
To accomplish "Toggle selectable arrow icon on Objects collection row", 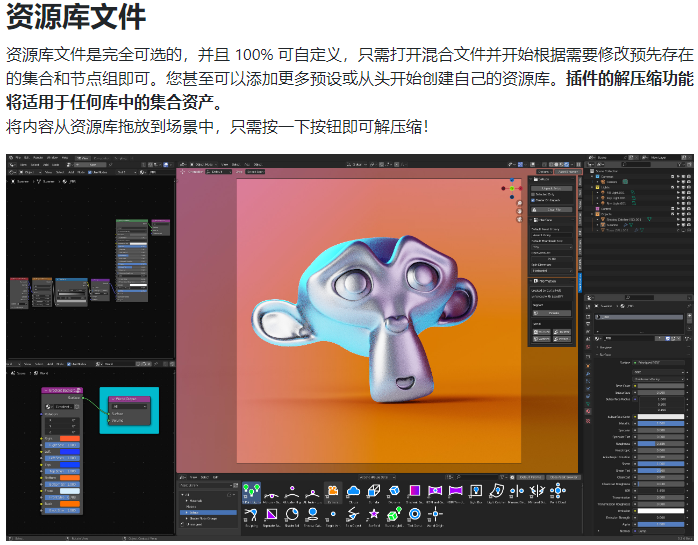I will click(678, 214).
